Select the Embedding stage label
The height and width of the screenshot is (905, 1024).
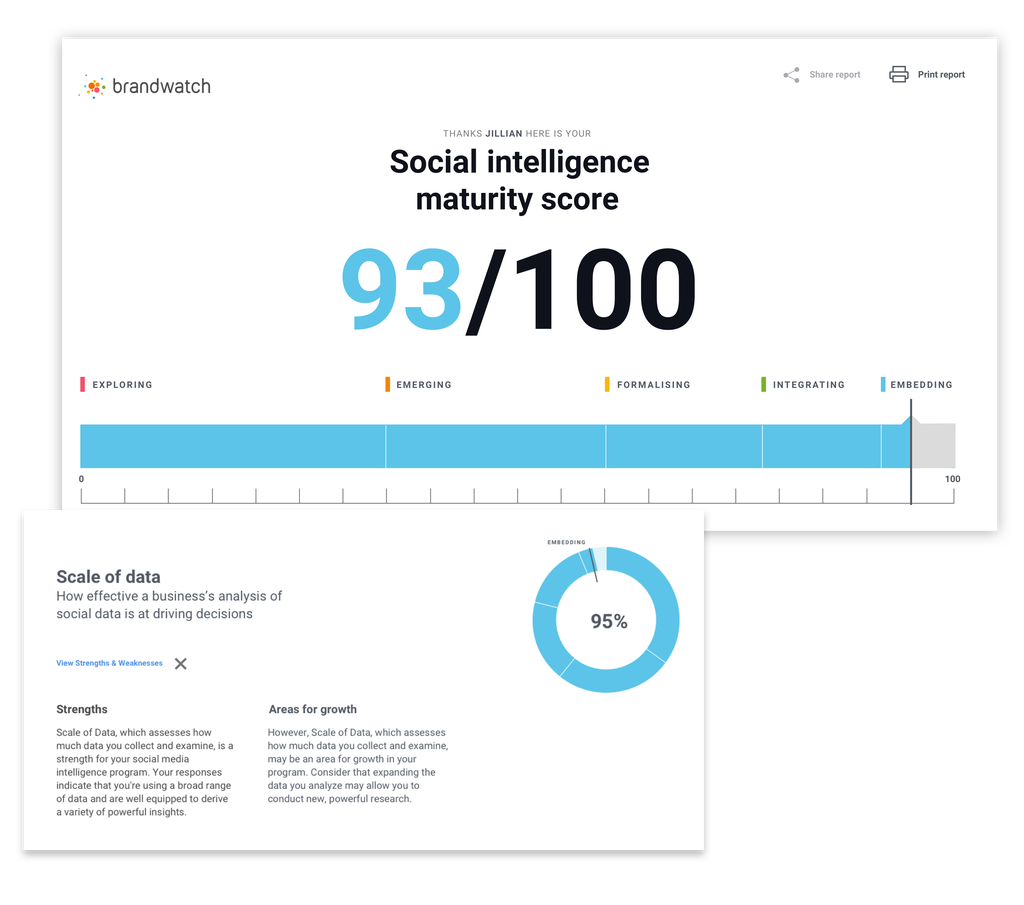921,385
